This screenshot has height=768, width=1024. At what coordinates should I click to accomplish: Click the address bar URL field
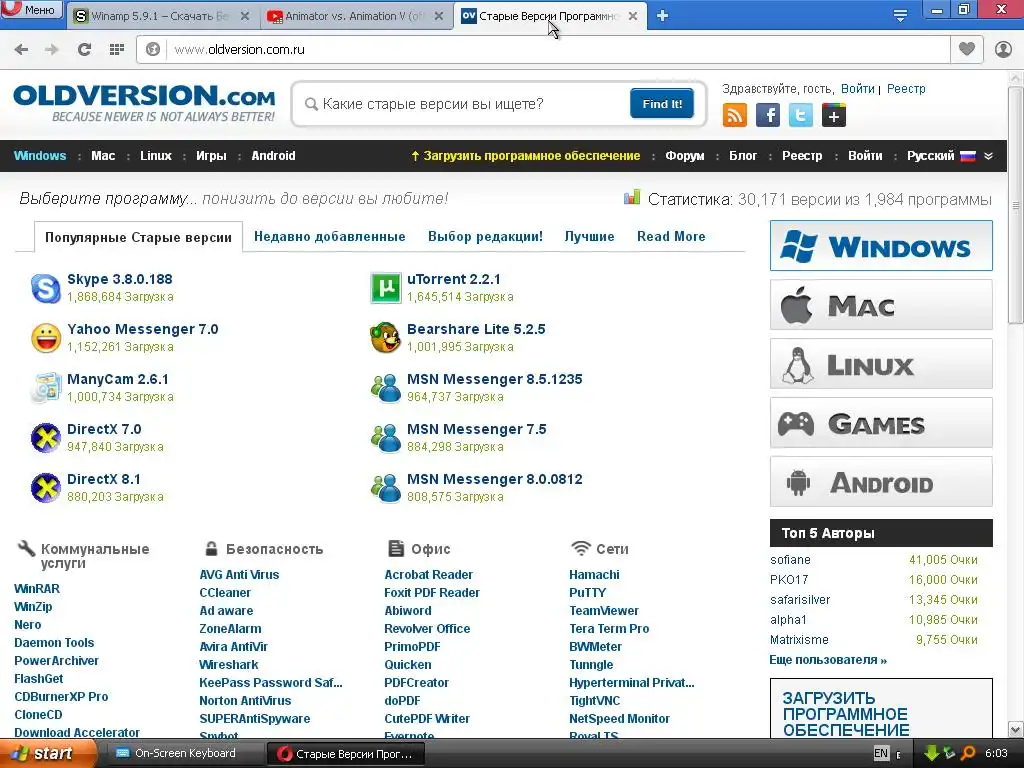click(x=558, y=50)
